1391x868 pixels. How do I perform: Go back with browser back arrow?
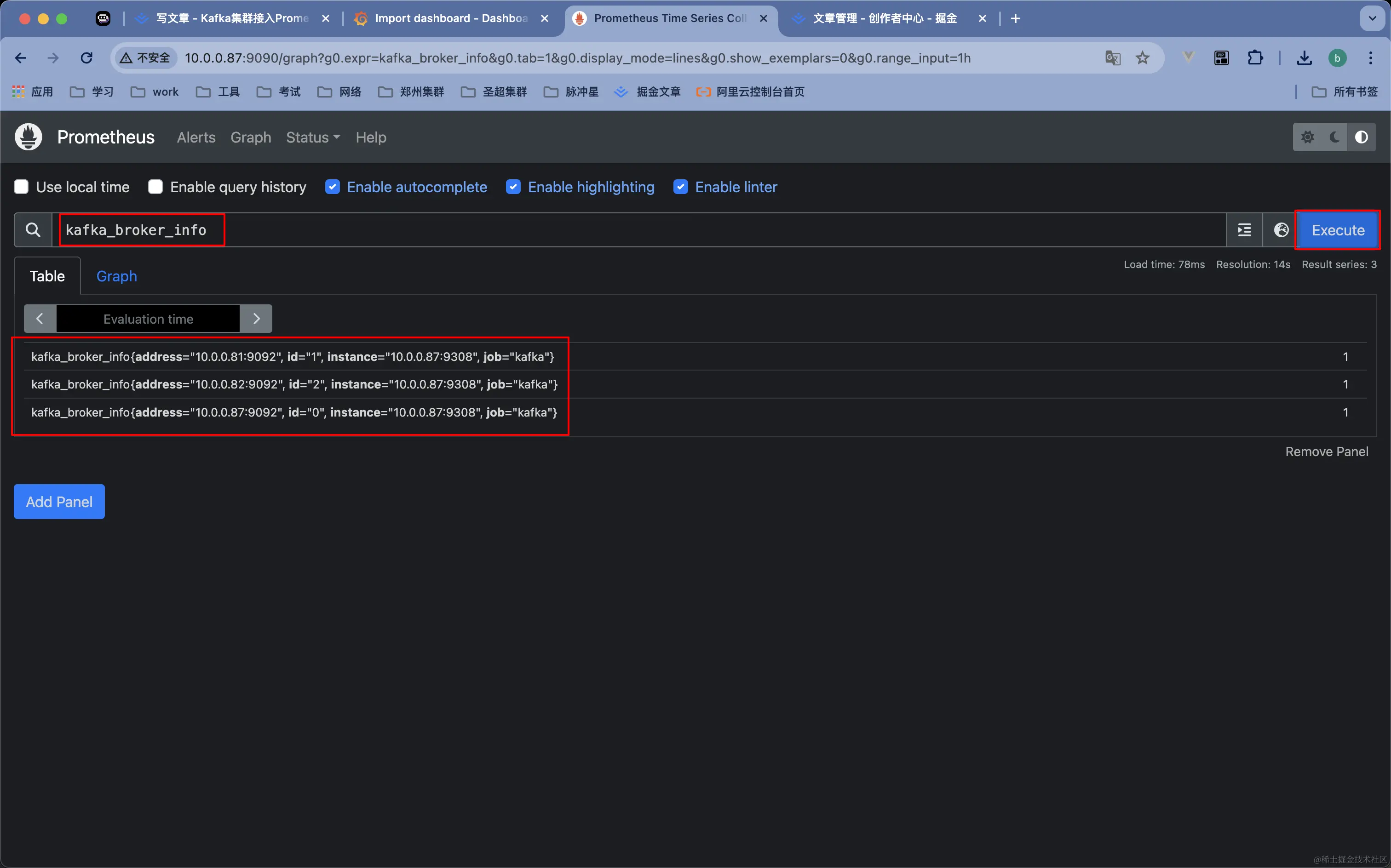[x=21, y=58]
